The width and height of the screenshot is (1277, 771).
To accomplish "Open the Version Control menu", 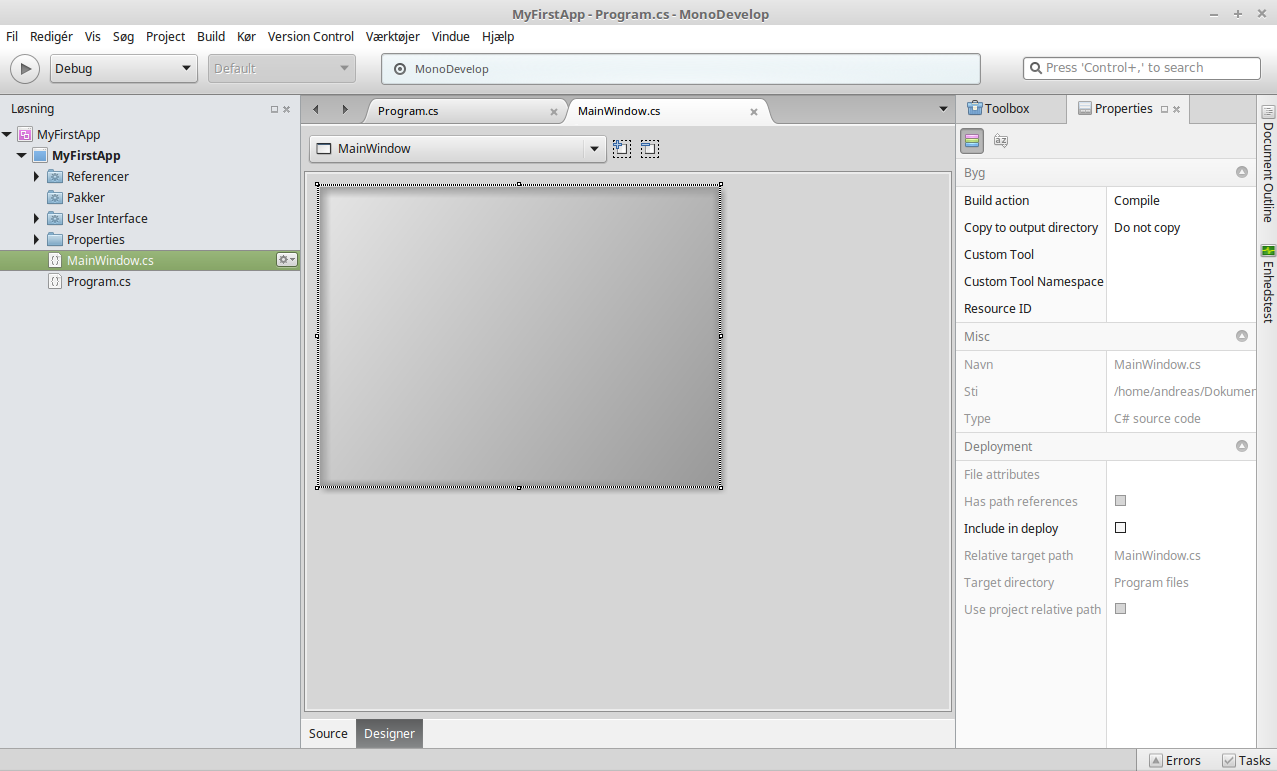I will pyautogui.click(x=311, y=36).
